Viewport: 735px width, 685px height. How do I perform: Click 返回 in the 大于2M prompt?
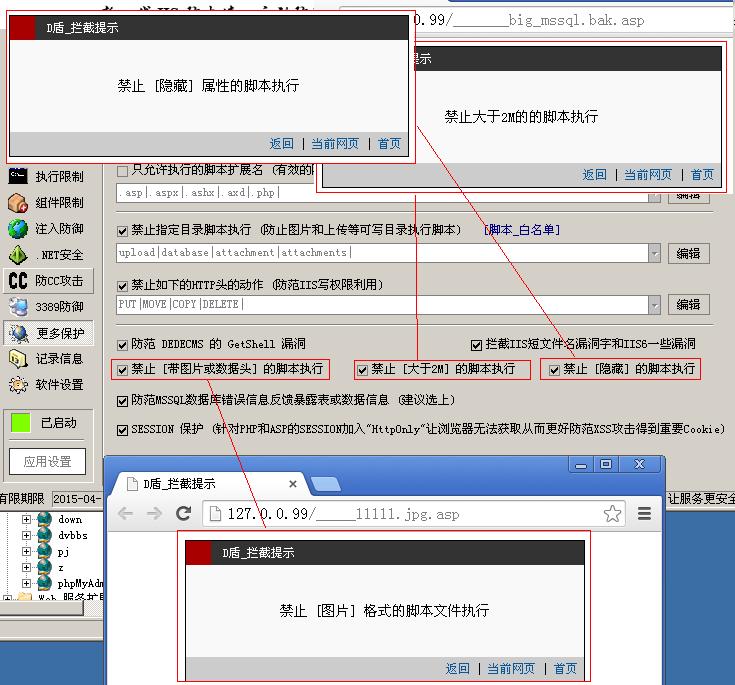tap(594, 175)
